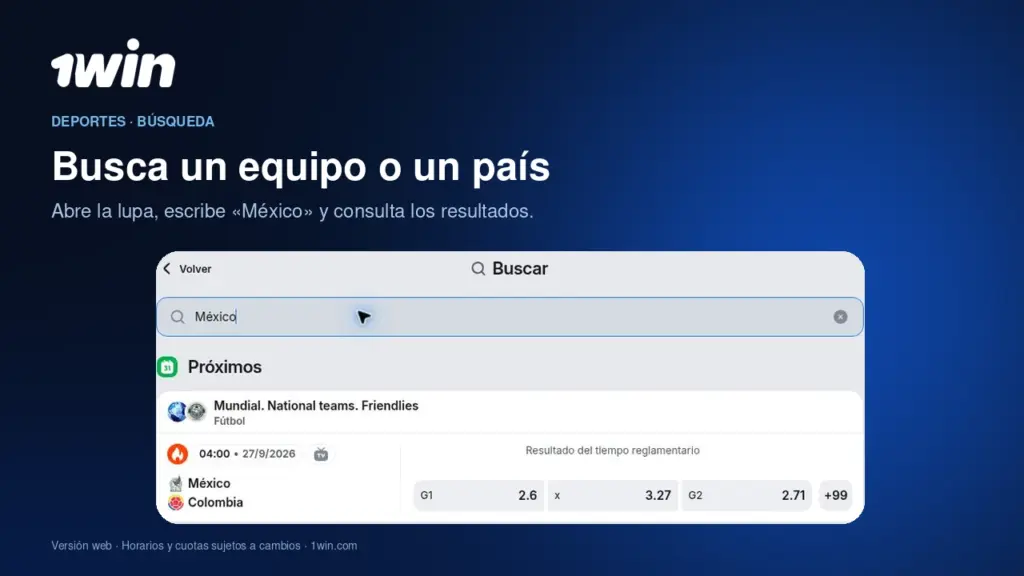Click the globe league icon
1024x576 pixels.
[177, 411]
